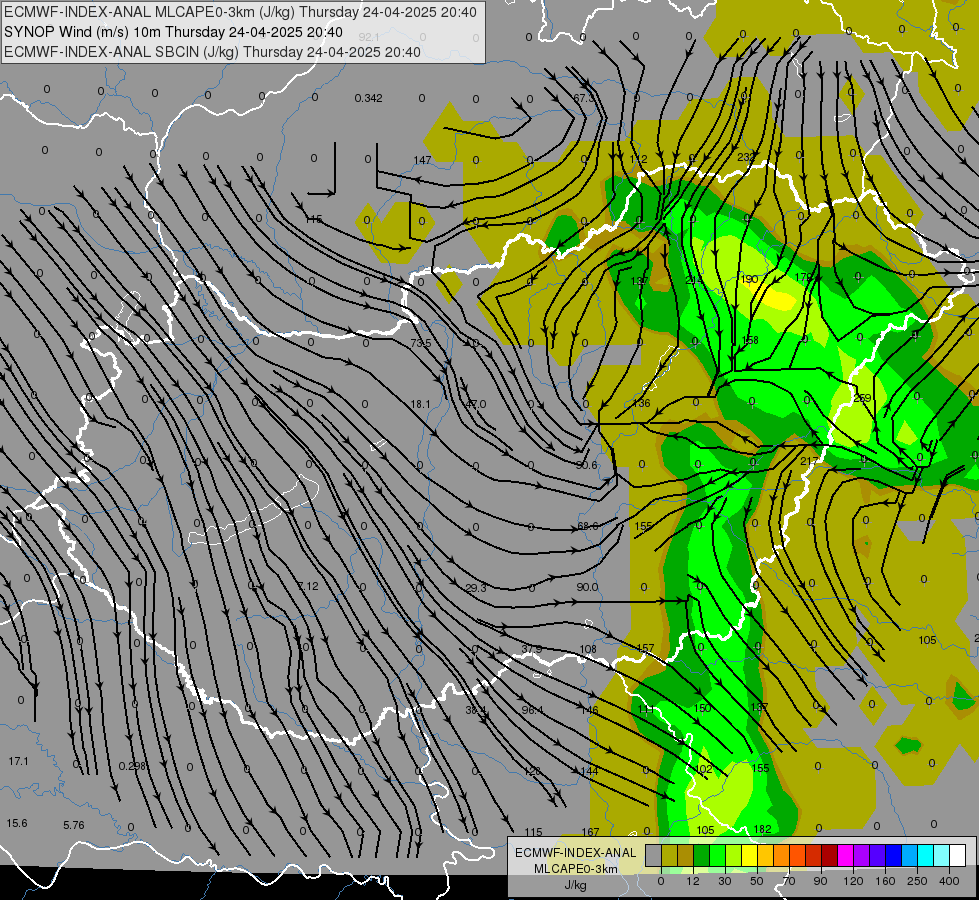Click the map value 90.6
This screenshot has width=979, height=900.
tap(587, 465)
